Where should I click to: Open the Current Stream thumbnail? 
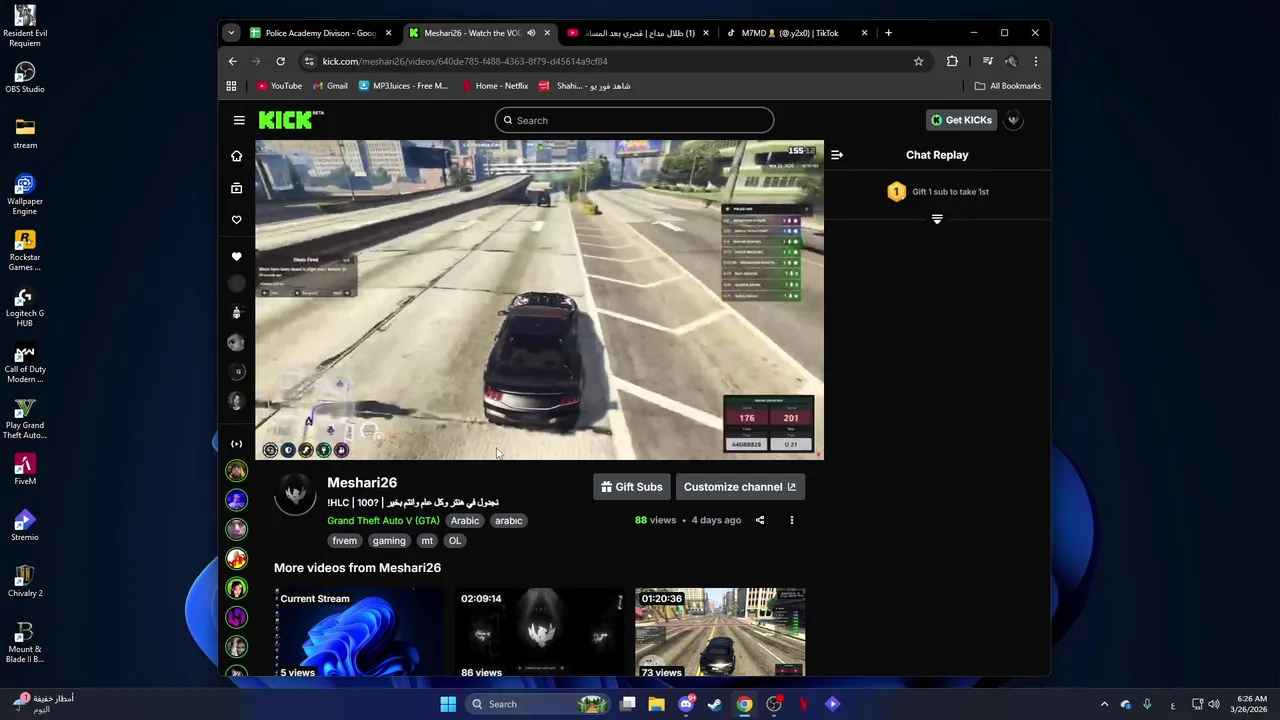[359, 632]
